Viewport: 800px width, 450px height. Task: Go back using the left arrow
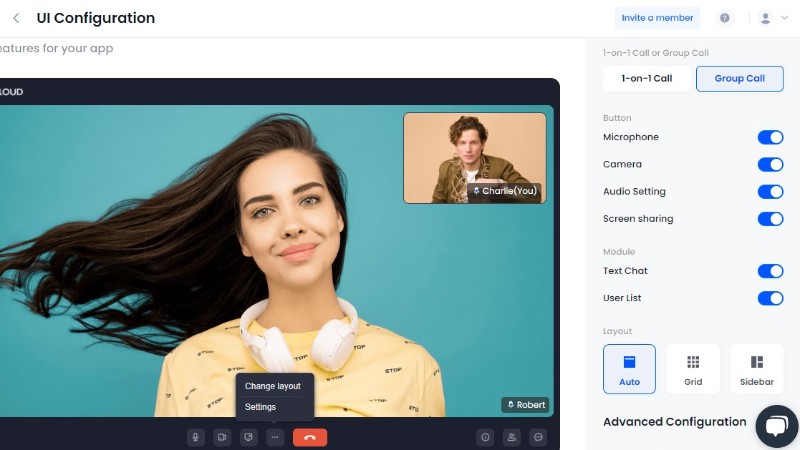[16, 18]
